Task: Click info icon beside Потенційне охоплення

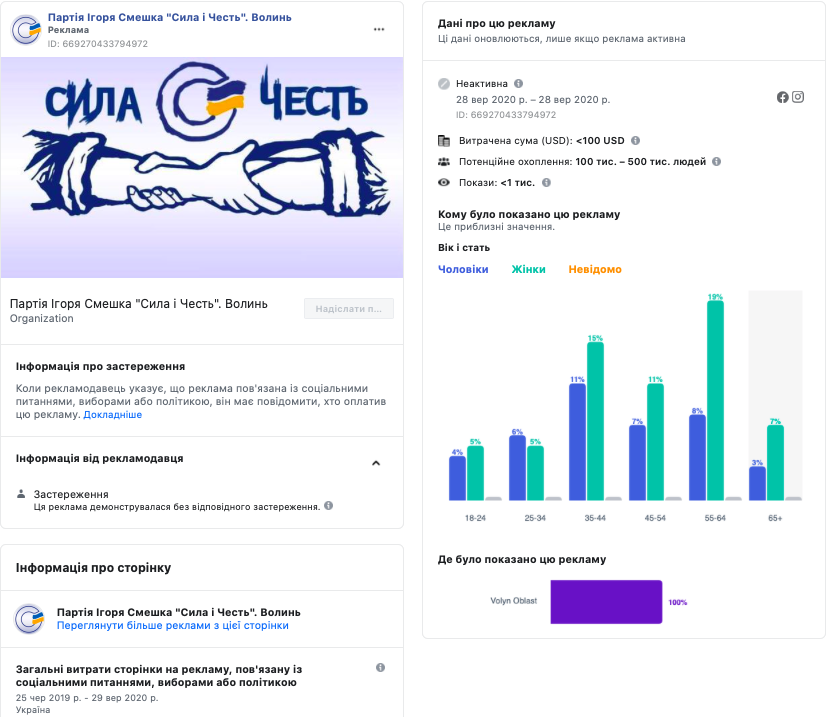Action: tap(716, 161)
